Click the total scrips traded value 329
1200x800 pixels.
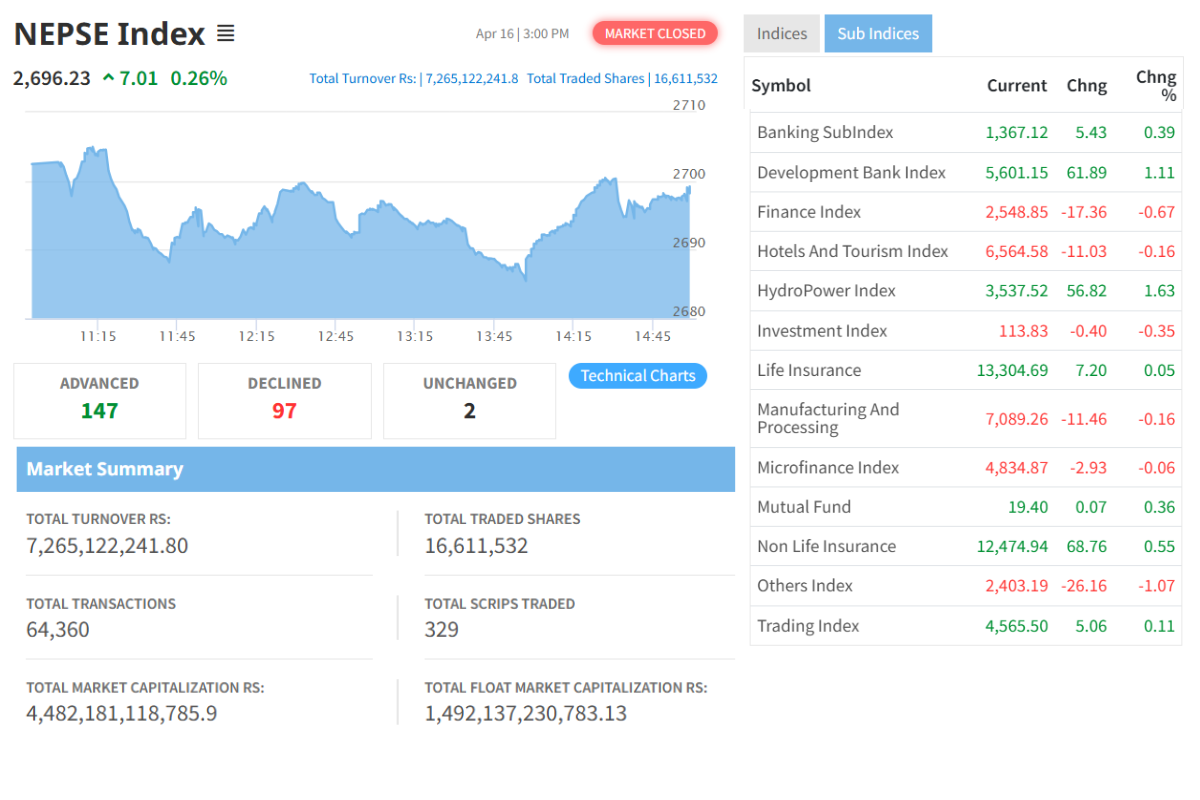point(442,630)
